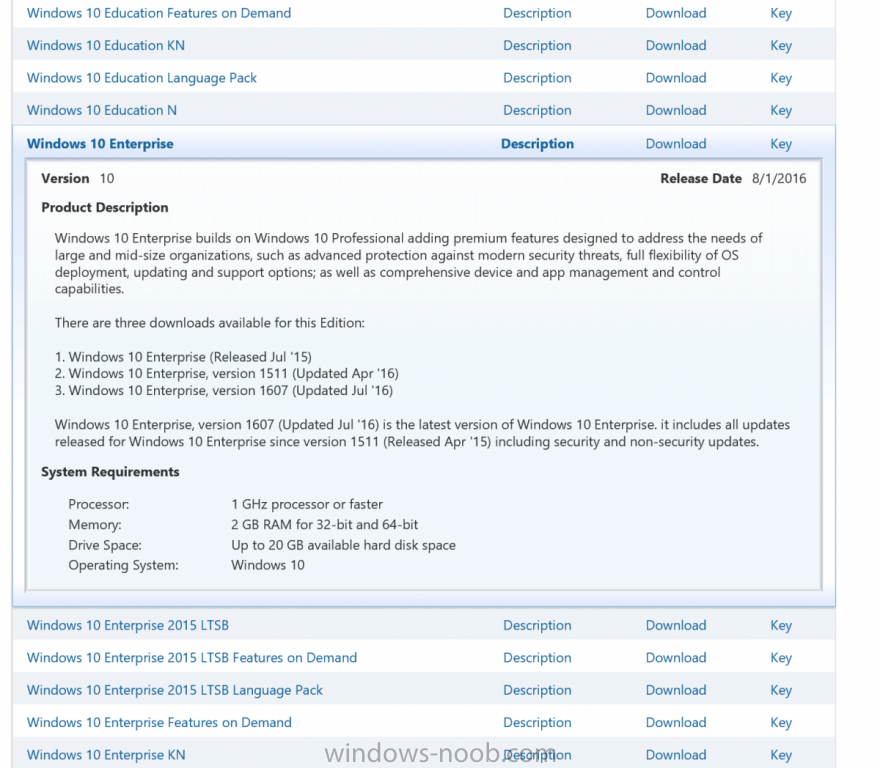The image size is (880, 768).
Task: Select '2 GB RAM for 32-bit and 64-bit'
Action: point(324,525)
